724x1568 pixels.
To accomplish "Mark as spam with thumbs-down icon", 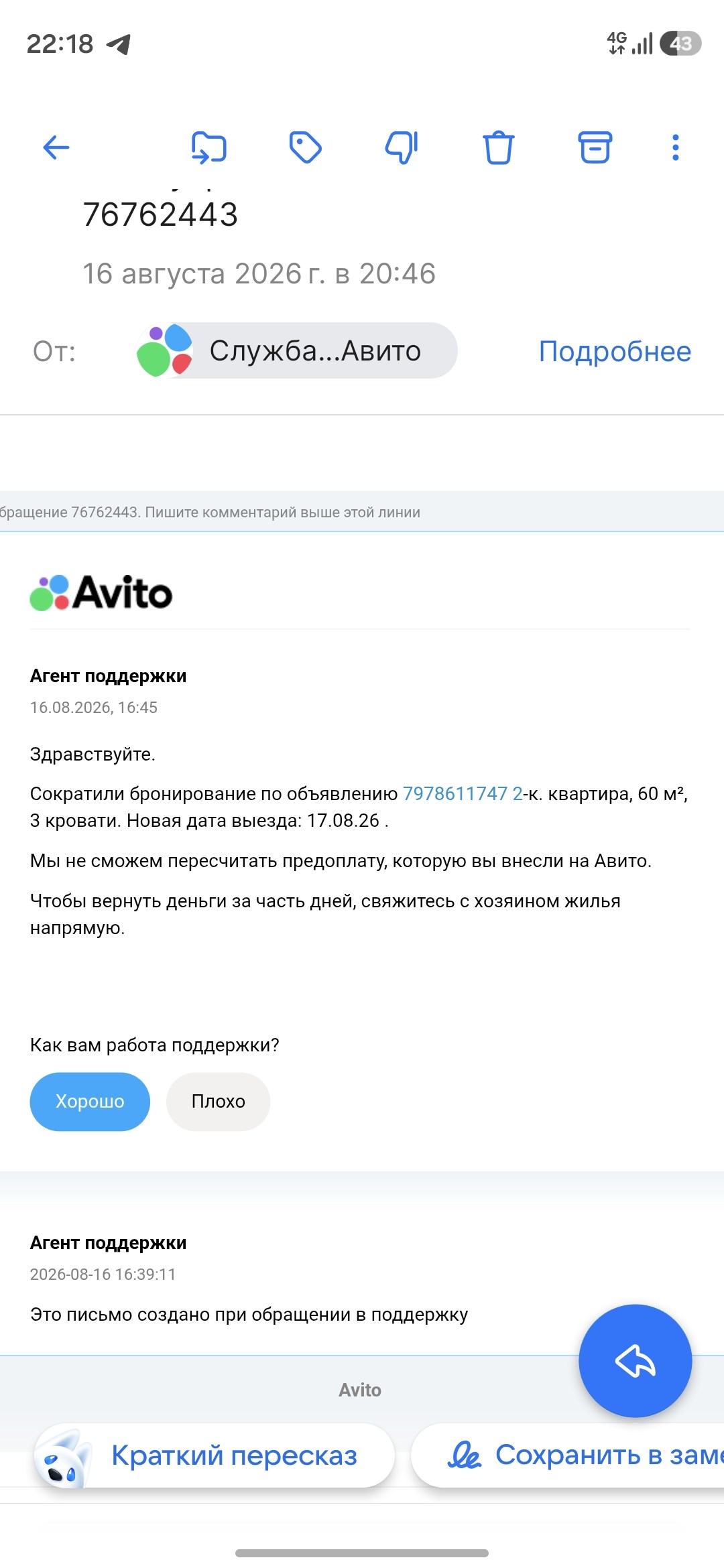I will pos(402,147).
